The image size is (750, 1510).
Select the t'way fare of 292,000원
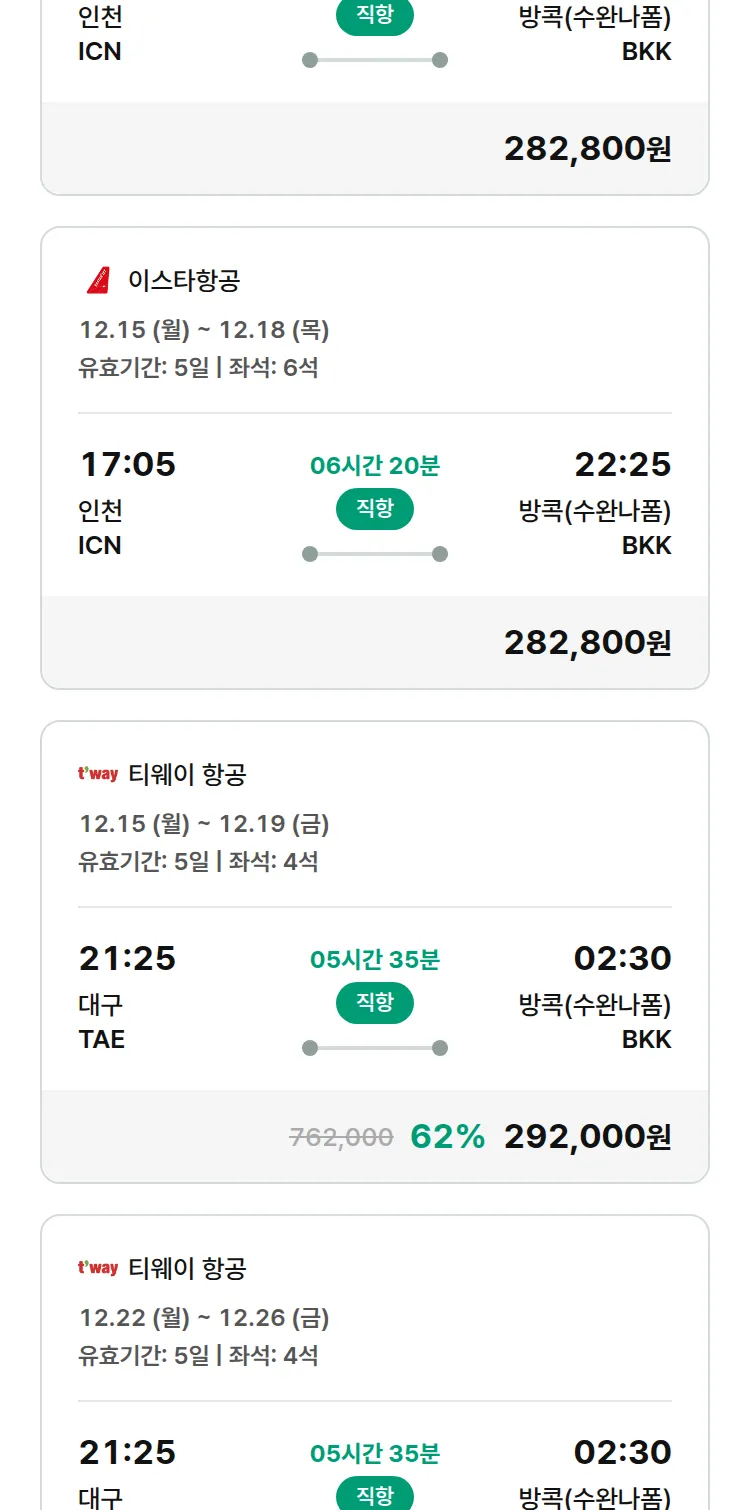pos(587,1136)
